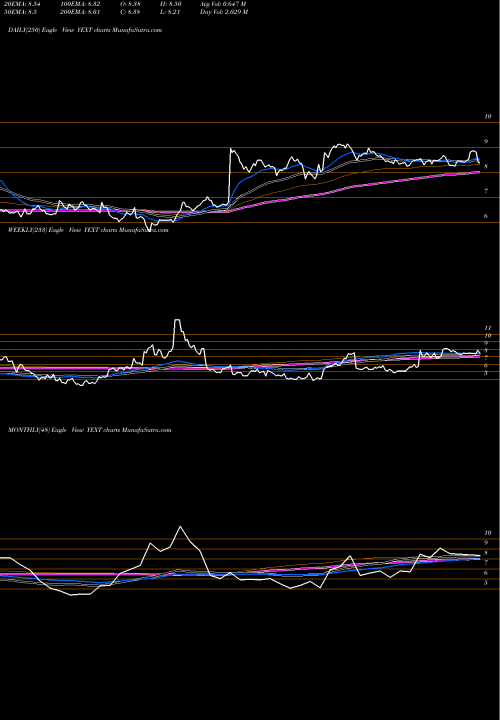Click the 7 price label on the monthly chart
The width and height of the screenshot is (500, 720).
click(486, 562)
